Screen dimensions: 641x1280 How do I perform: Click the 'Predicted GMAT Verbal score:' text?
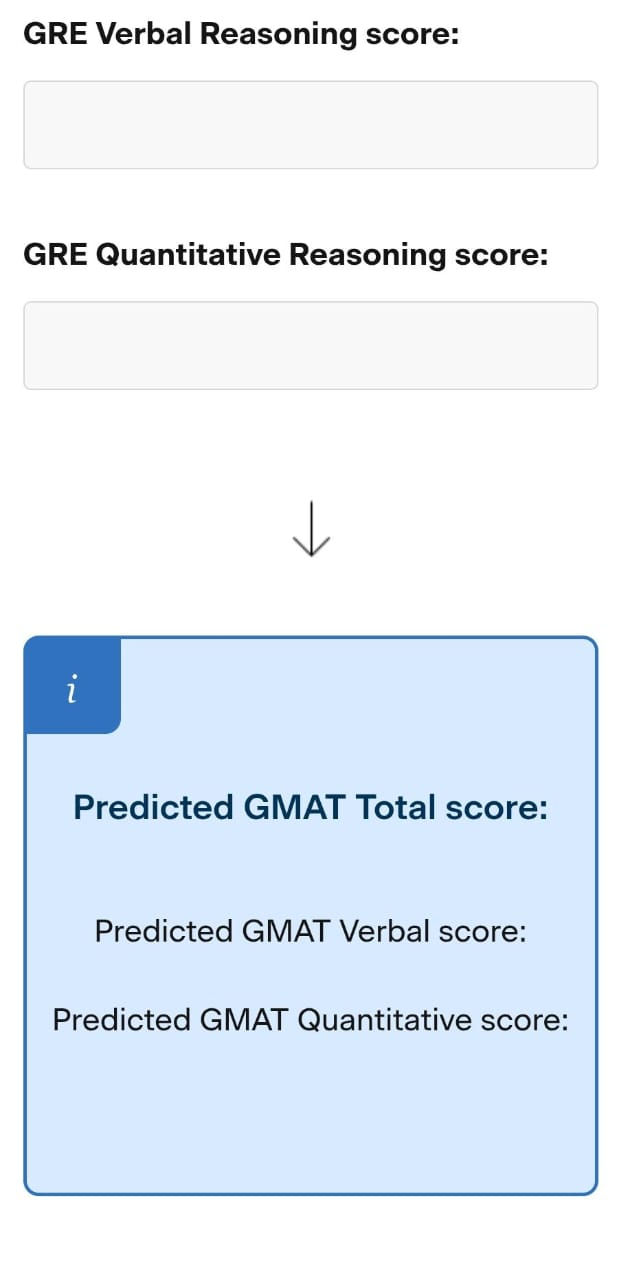311,931
